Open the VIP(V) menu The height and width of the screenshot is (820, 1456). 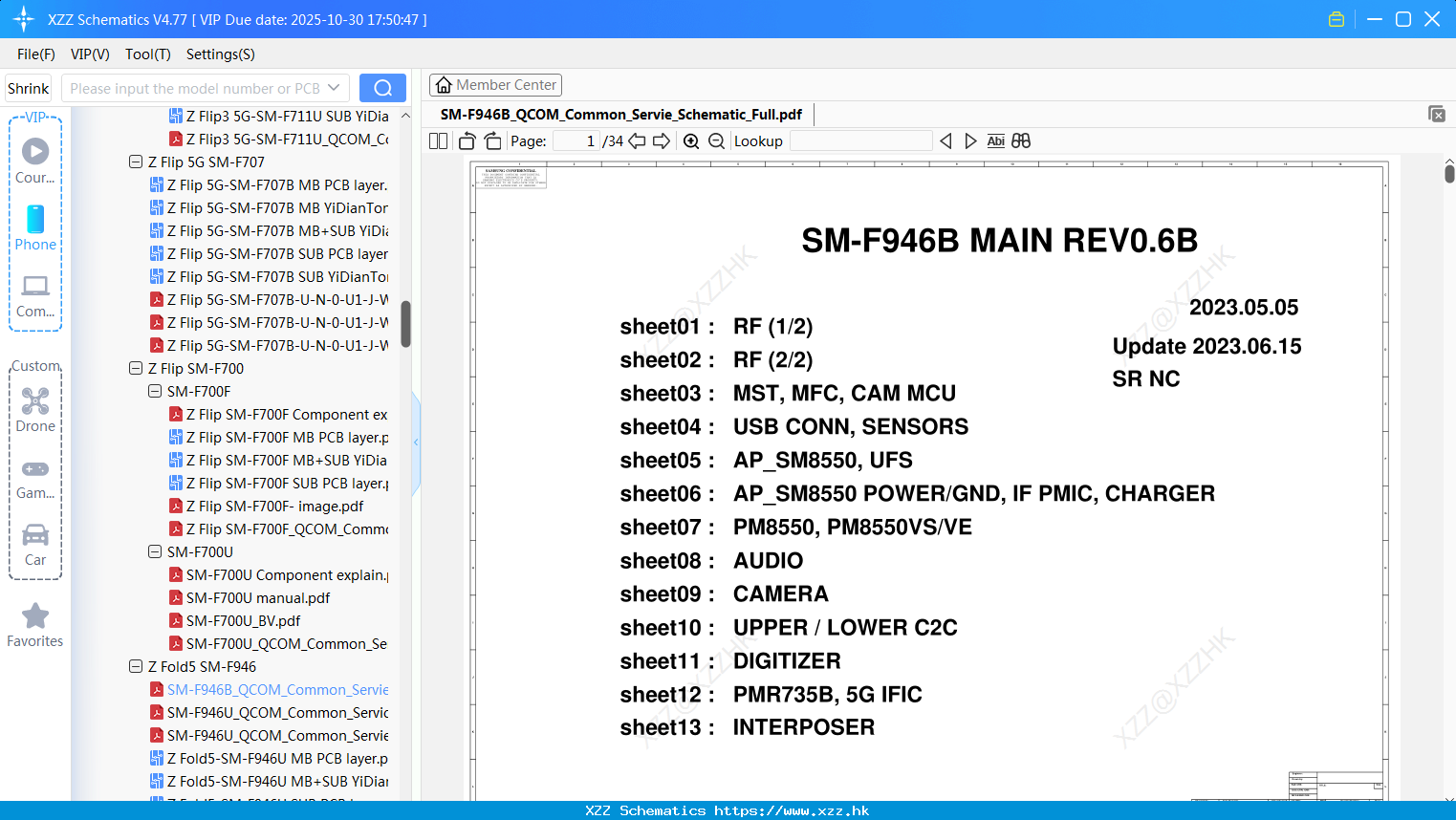[x=90, y=54]
